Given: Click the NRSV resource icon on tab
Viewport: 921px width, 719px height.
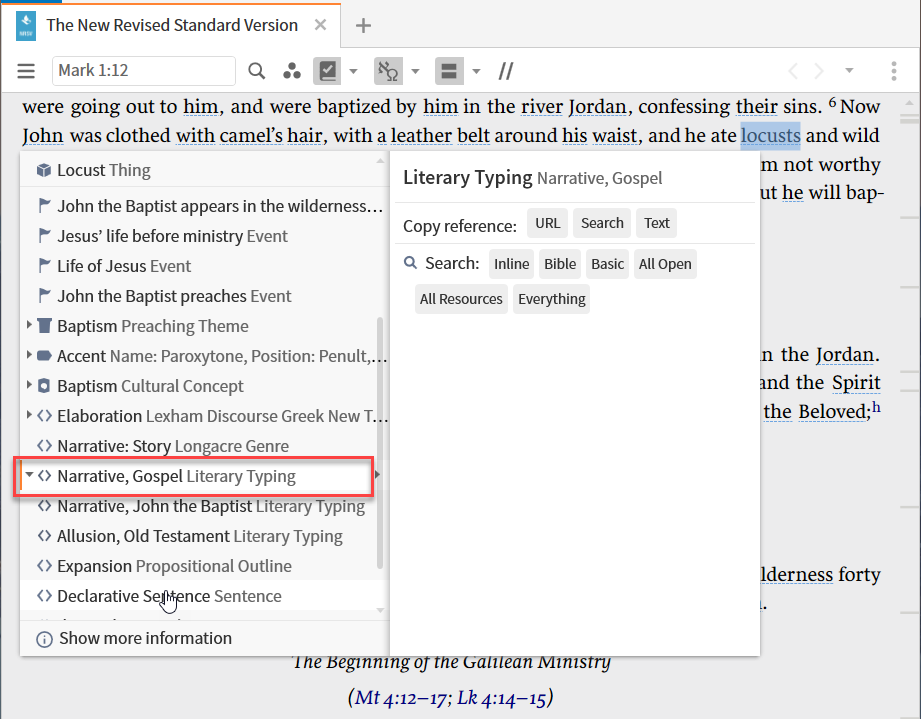Looking at the screenshot, I should point(26,26).
